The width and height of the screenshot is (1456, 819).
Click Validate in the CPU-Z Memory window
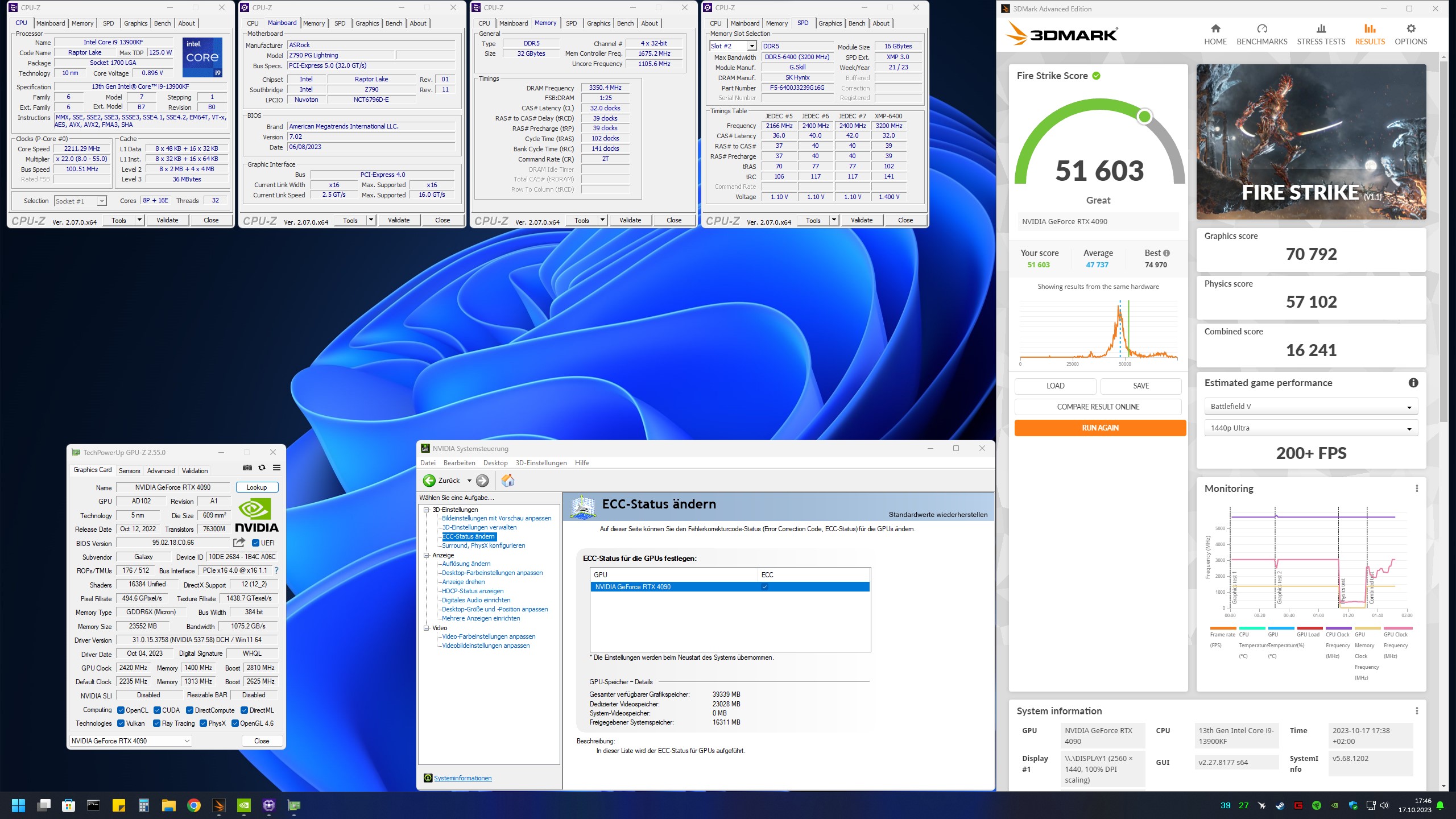tap(630, 220)
